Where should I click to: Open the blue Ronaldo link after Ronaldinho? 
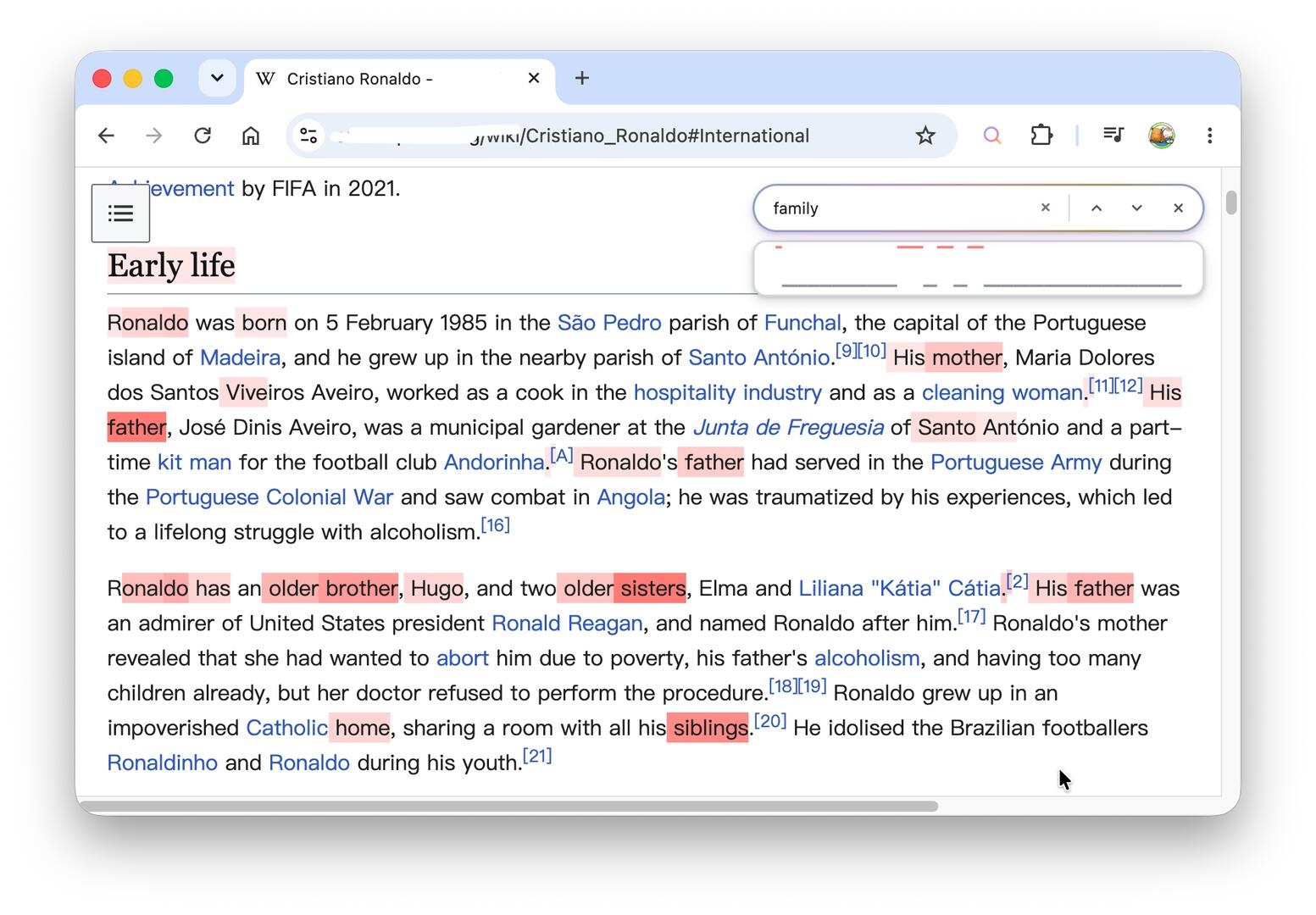point(309,762)
